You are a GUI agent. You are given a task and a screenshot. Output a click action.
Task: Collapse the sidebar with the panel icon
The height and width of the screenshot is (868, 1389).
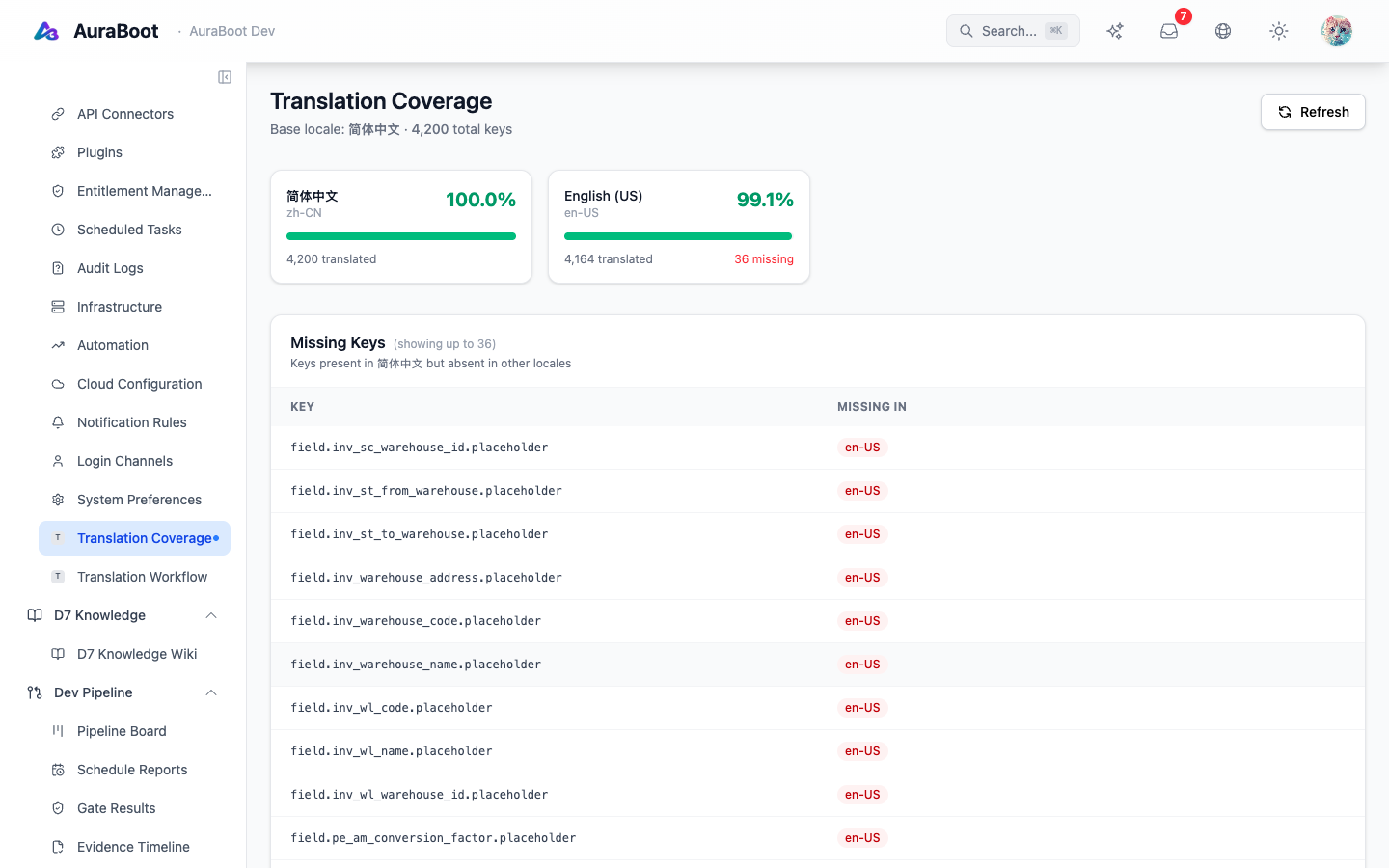tap(225, 77)
